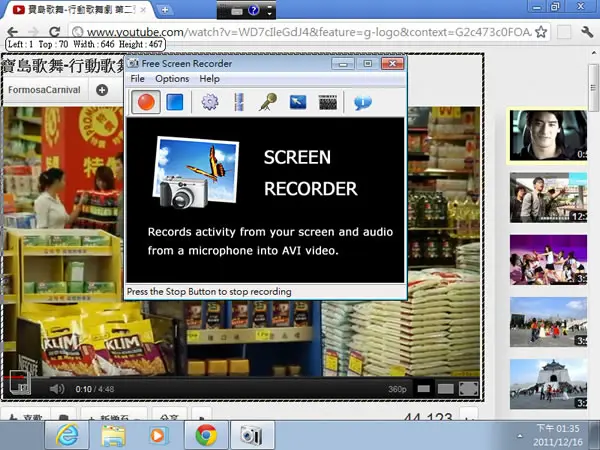Open the Help menu
Viewport: 600px width, 450px height.
point(209,79)
